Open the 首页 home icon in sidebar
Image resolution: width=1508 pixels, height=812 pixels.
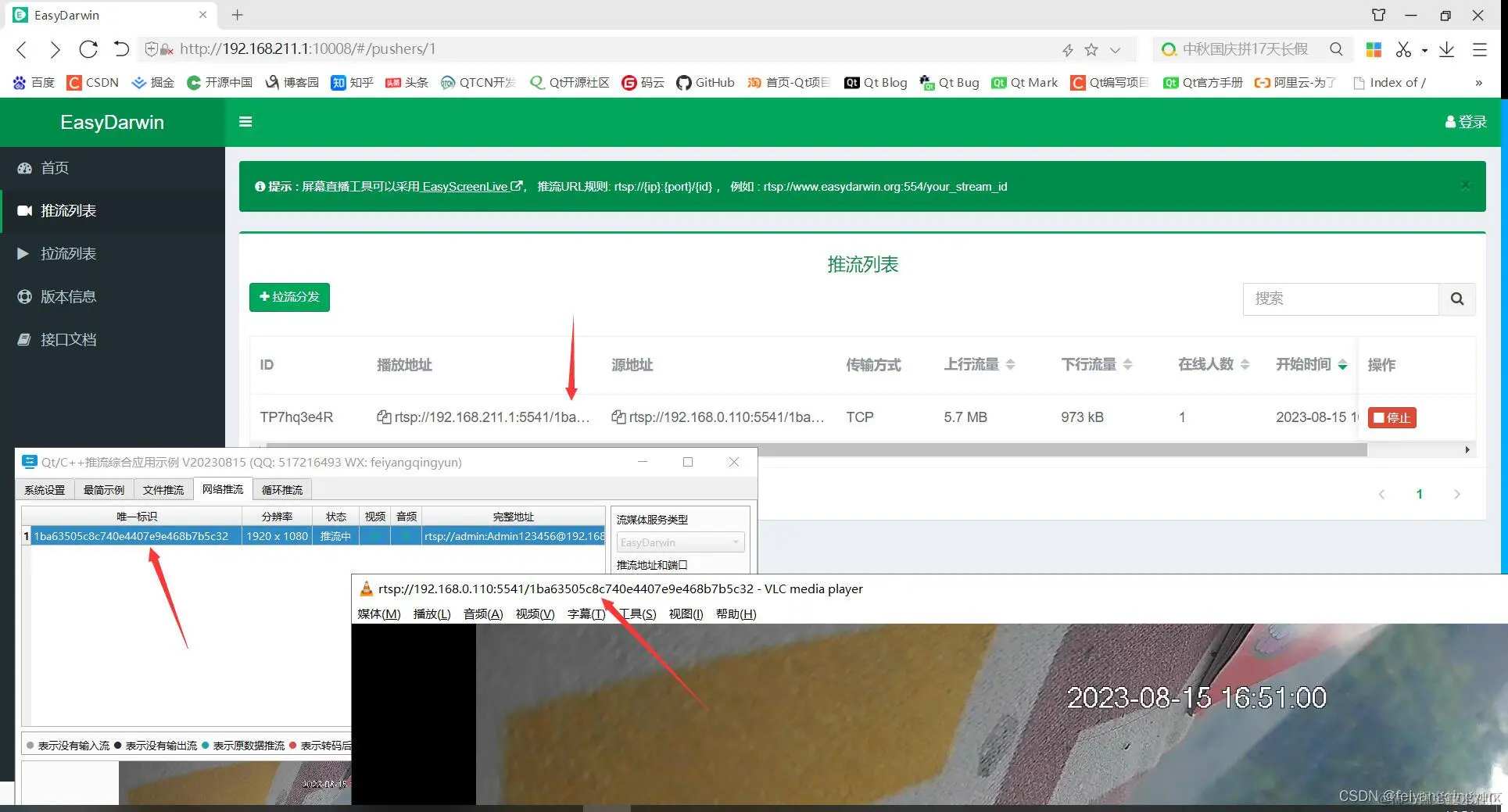[24, 168]
